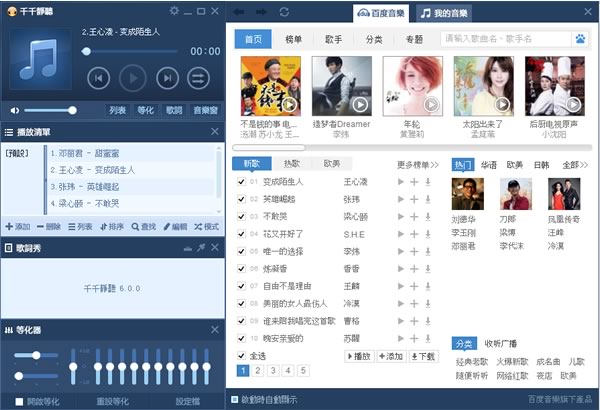
Task: Enable the 開啟等化 equalizer checkbox
Action: pyautogui.click(x=21, y=401)
